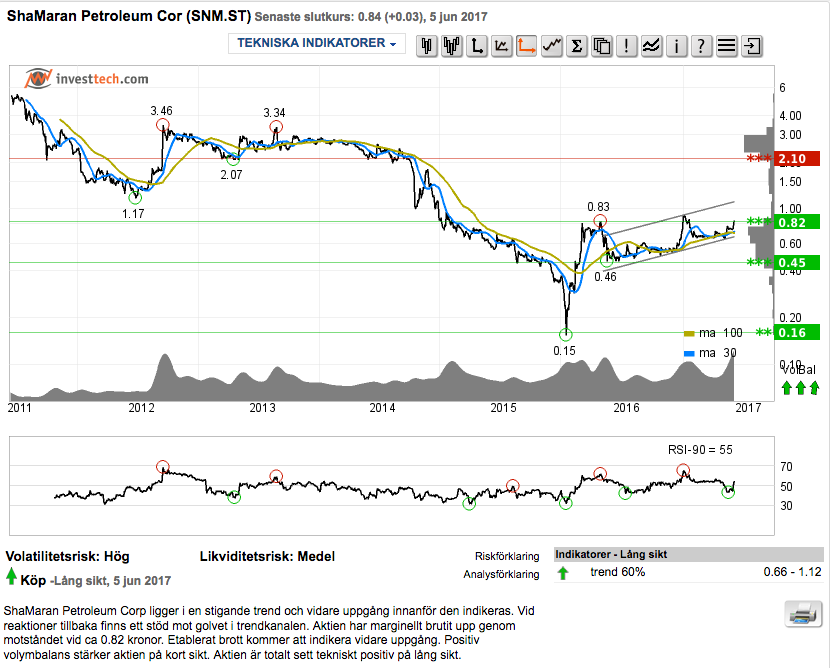Open the information 'i' icon
Image resolution: width=830 pixels, height=668 pixels.
[676, 46]
